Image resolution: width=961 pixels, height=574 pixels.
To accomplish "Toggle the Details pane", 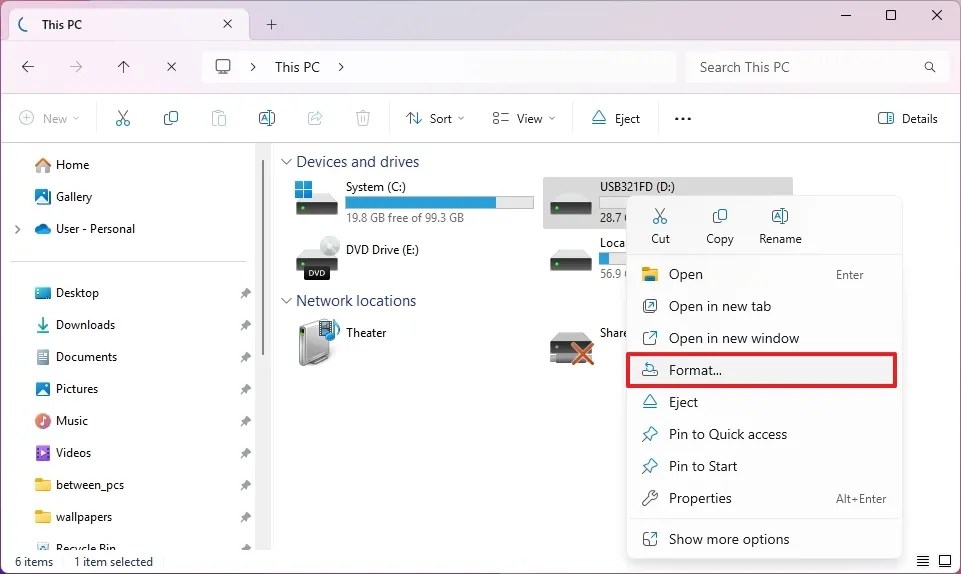I will click(x=907, y=118).
